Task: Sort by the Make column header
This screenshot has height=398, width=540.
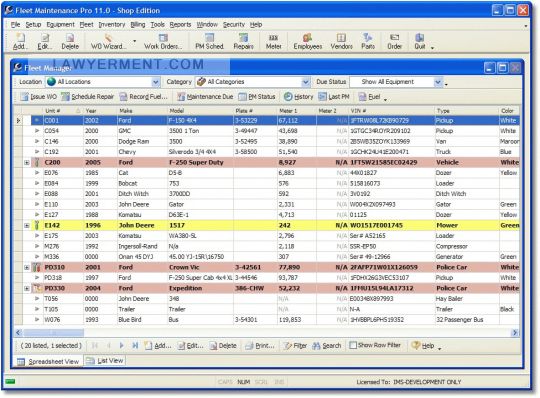Action: pyautogui.click(x=142, y=111)
